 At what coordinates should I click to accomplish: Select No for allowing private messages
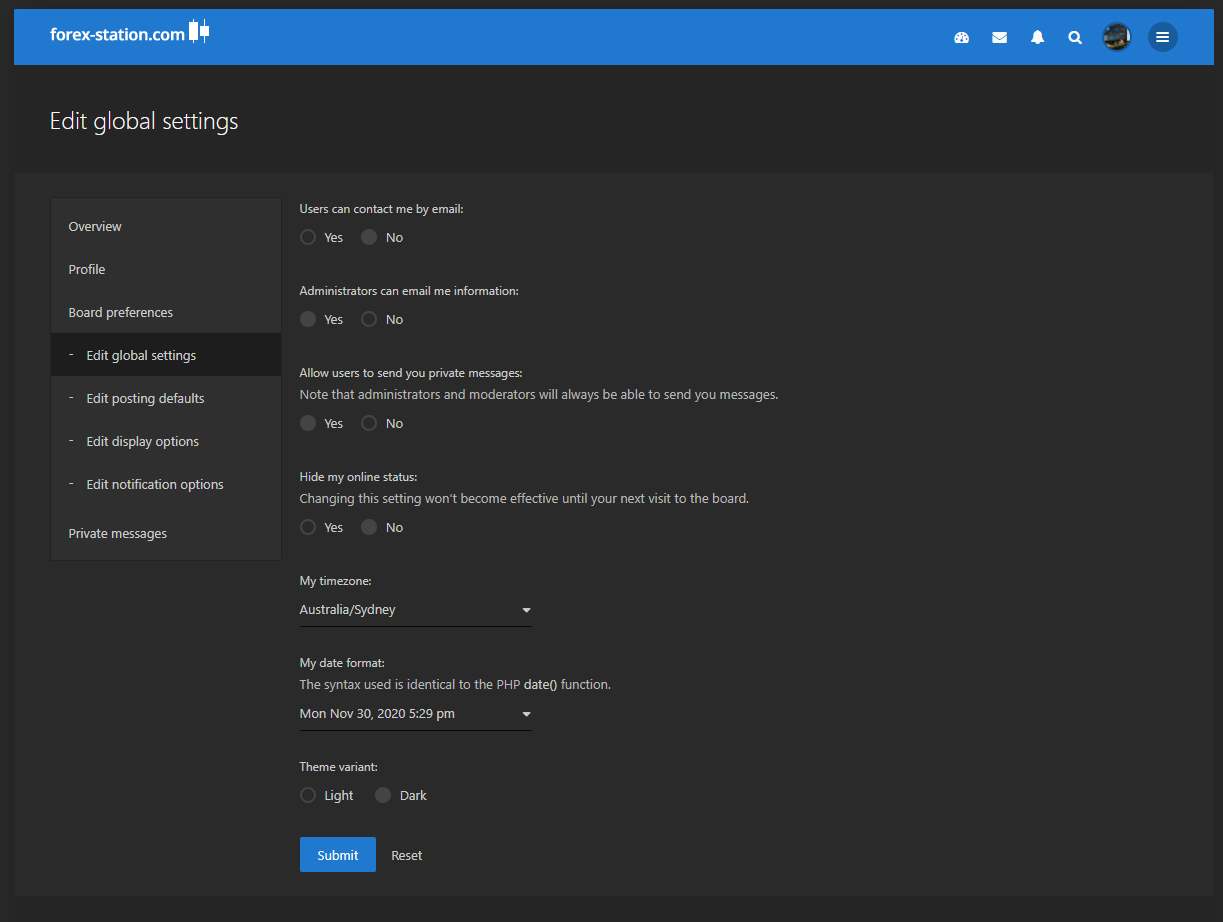(369, 424)
